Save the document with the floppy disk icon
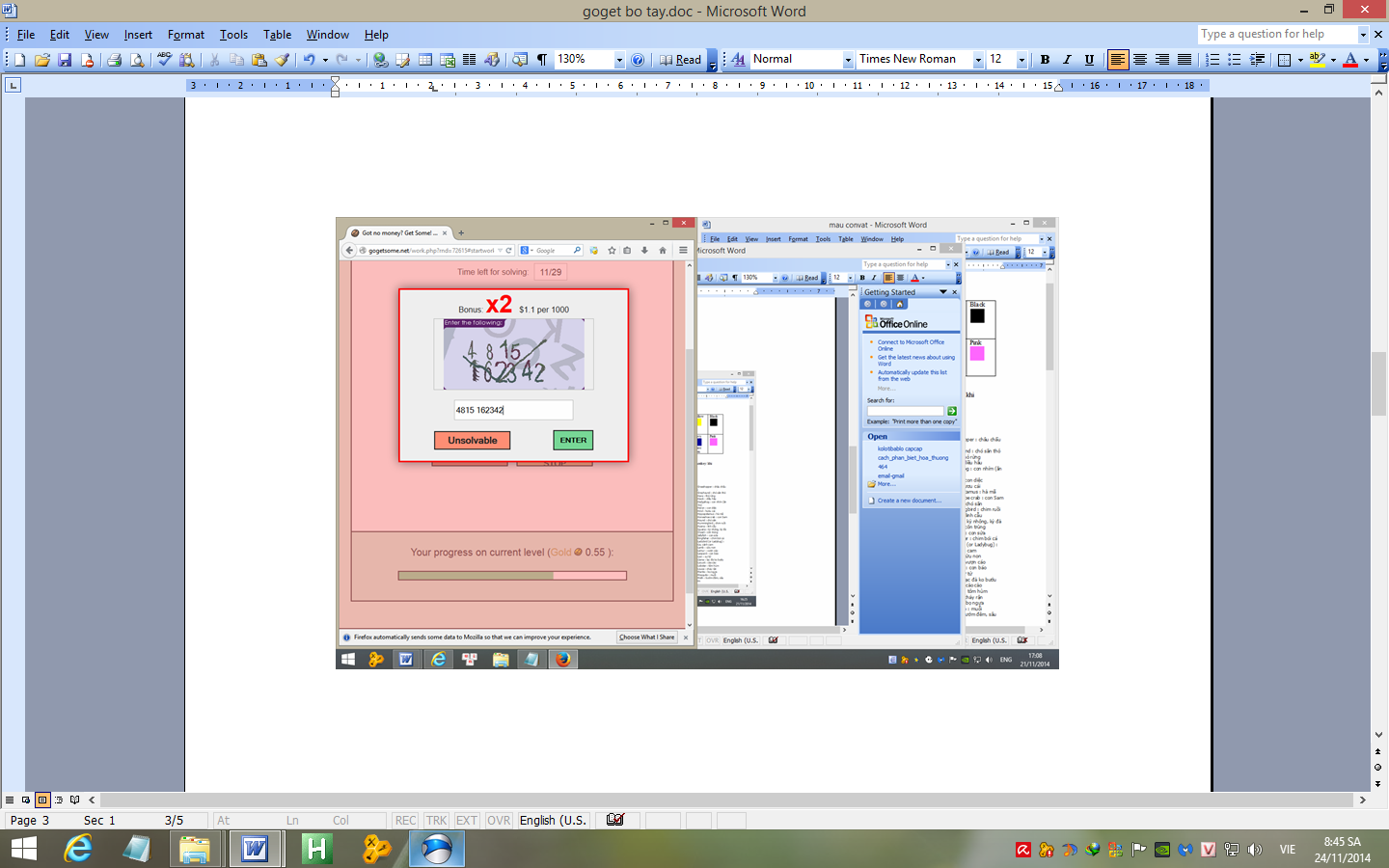 pos(65,60)
